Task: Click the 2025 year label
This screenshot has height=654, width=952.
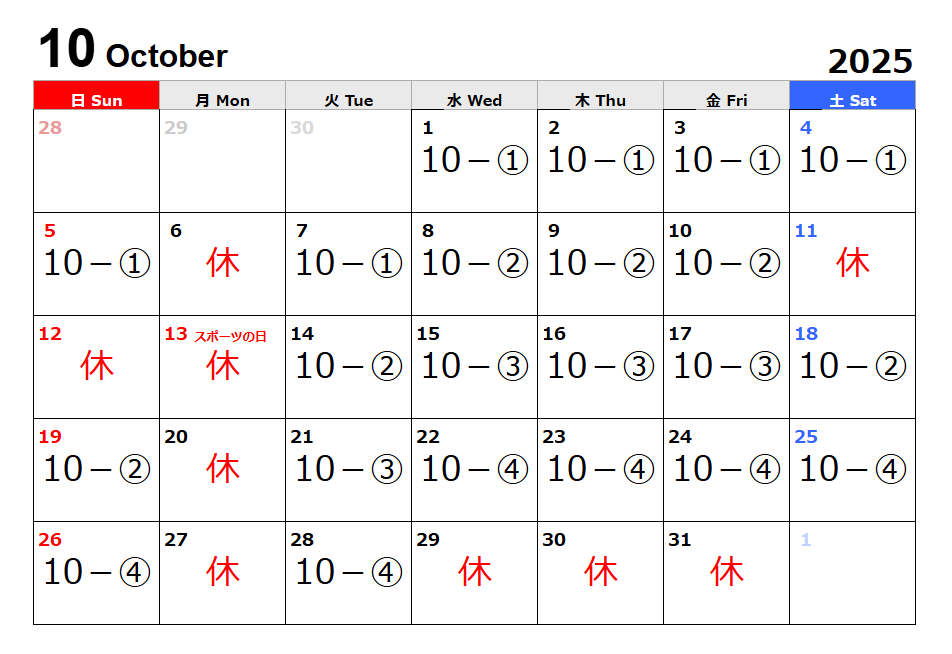Action: point(870,61)
